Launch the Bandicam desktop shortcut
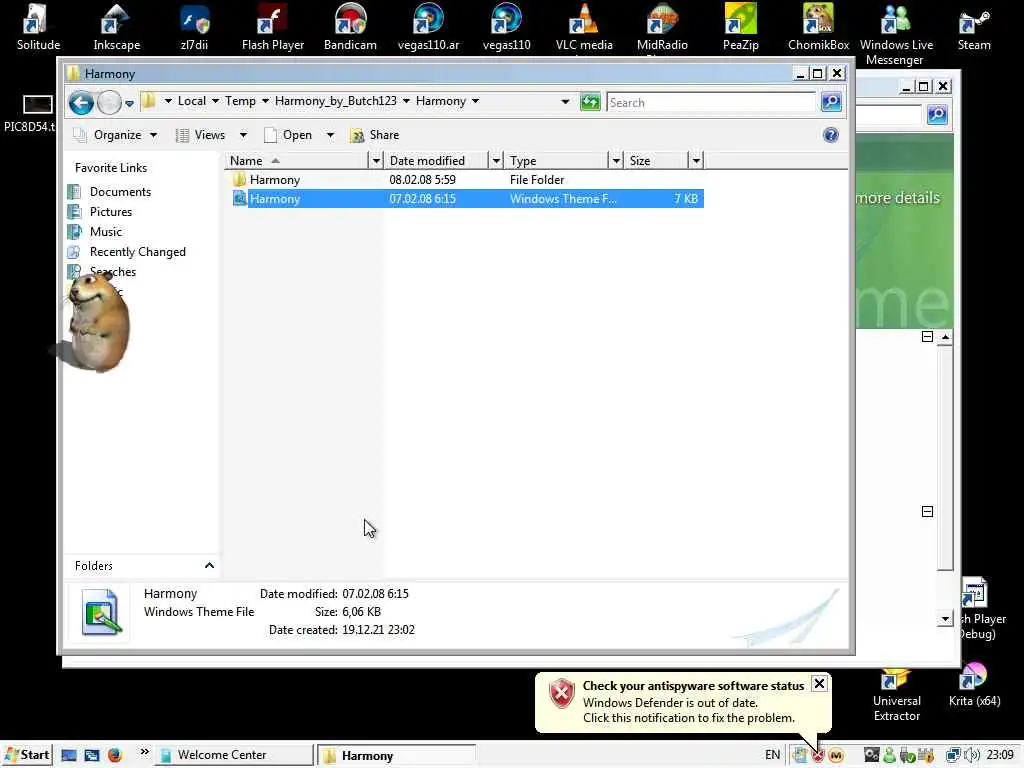Viewport: 1024px width, 768px height. pyautogui.click(x=350, y=27)
